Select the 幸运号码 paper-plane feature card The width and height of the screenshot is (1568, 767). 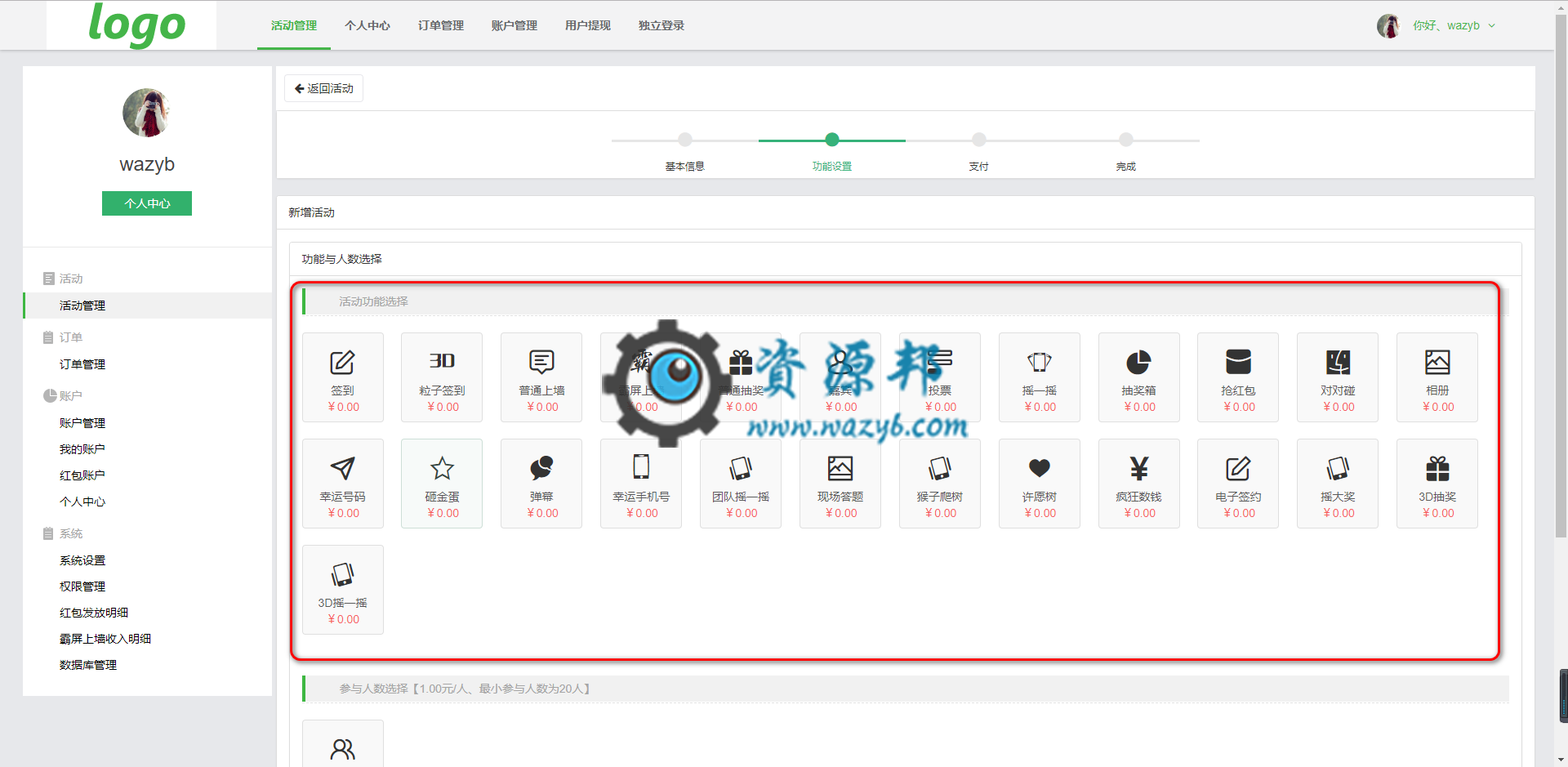point(343,484)
